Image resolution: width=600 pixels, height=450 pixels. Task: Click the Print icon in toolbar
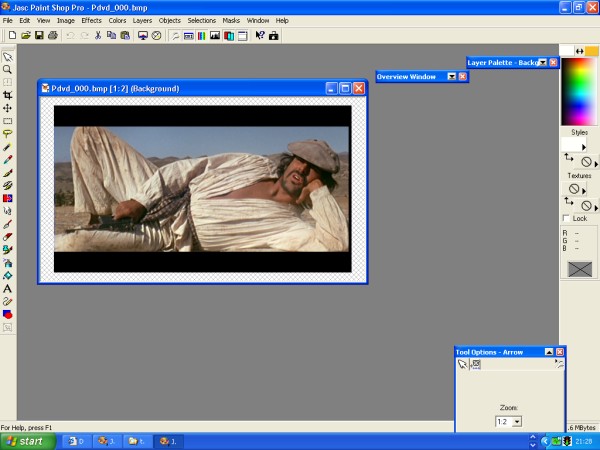52,35
